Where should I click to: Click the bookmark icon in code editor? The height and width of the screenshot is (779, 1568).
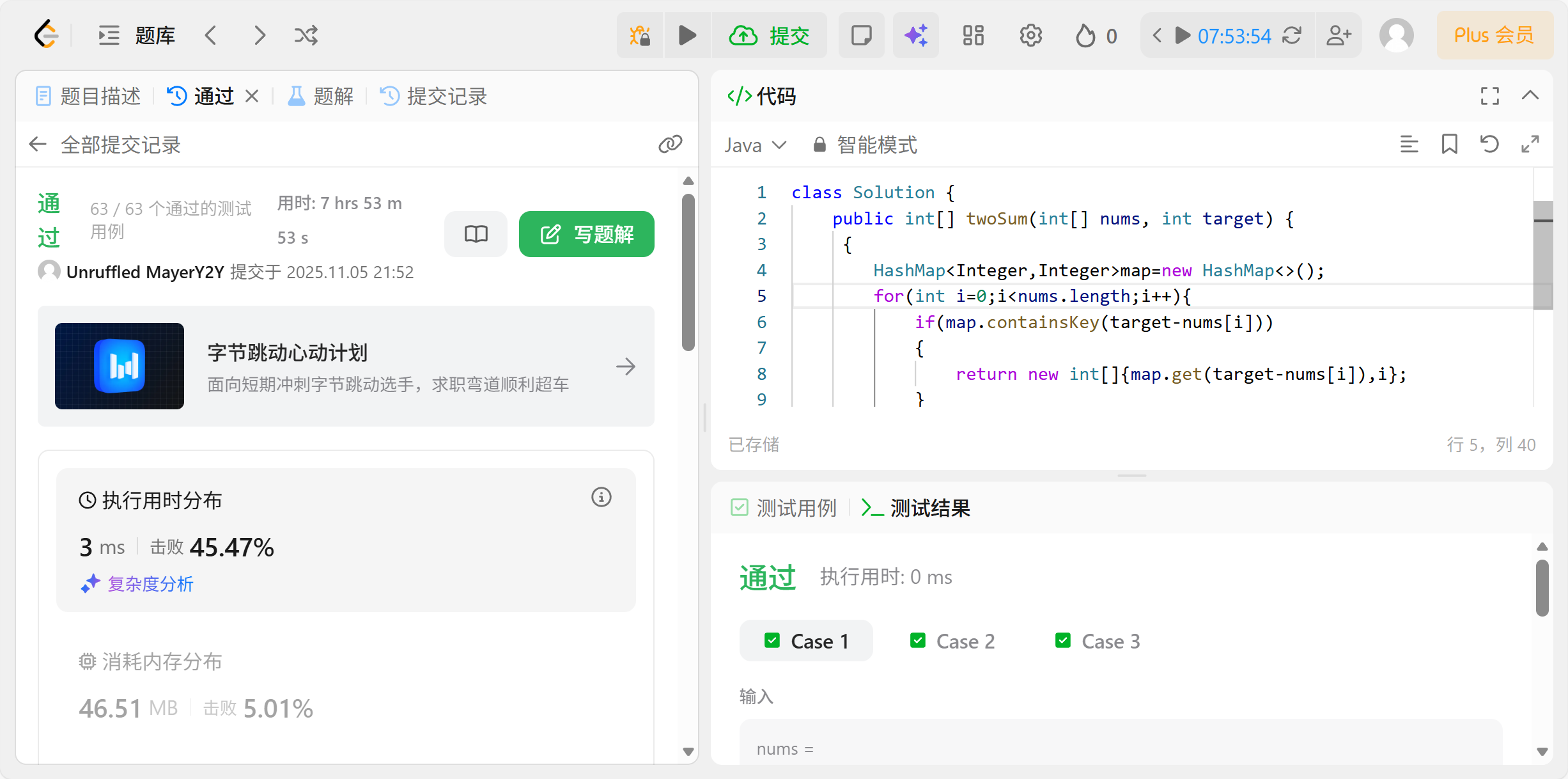pos(1449,145)
